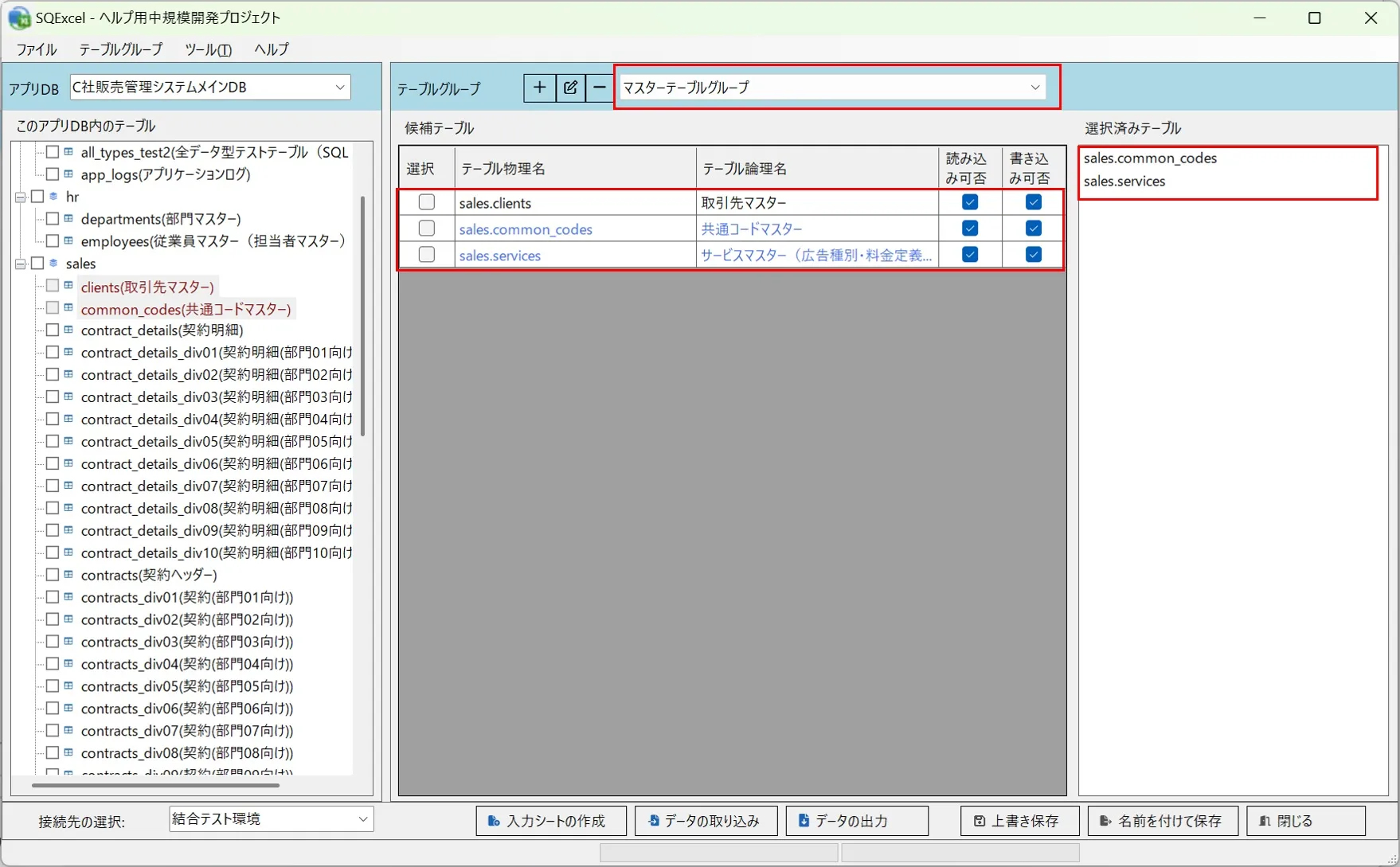Click the 上書き保存 button
The image size is (1400, 867).
pos(1020,821)
